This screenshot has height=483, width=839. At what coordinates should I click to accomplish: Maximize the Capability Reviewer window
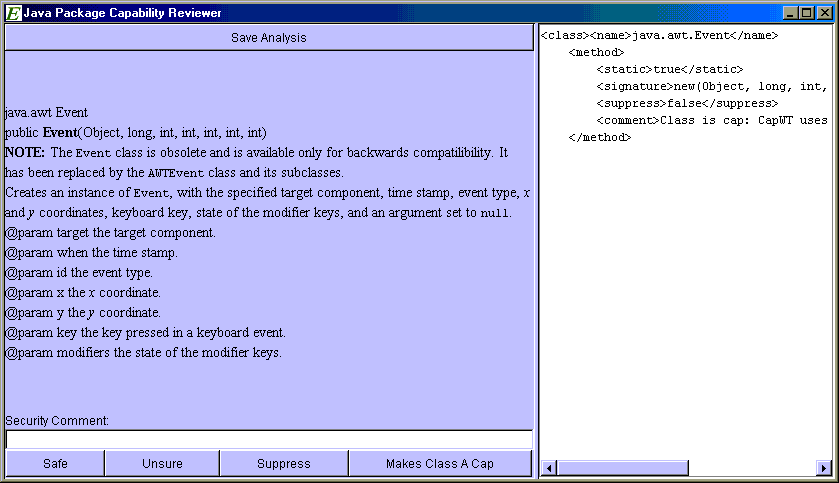point(807,13)
